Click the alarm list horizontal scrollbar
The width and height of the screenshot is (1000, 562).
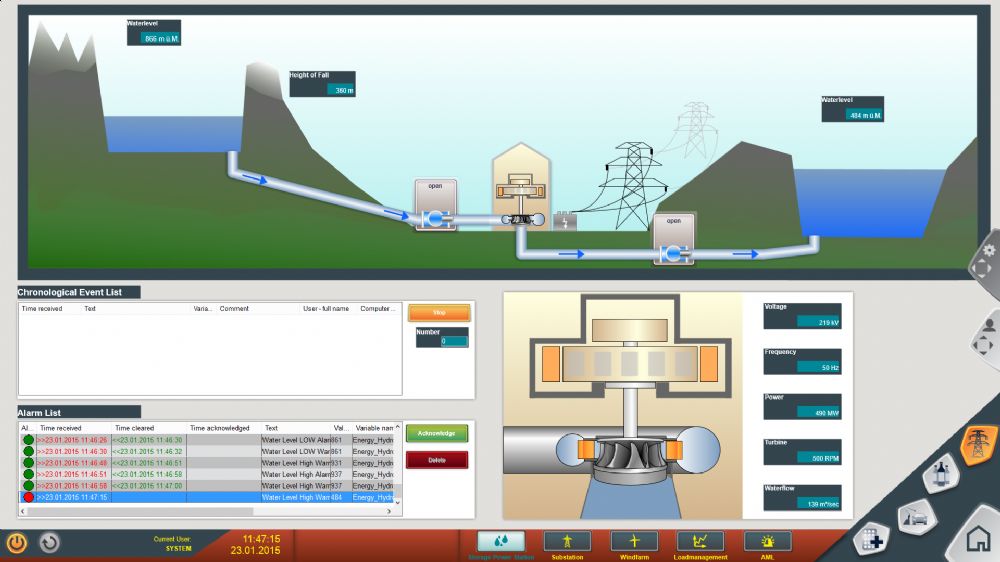click(140, 511)
